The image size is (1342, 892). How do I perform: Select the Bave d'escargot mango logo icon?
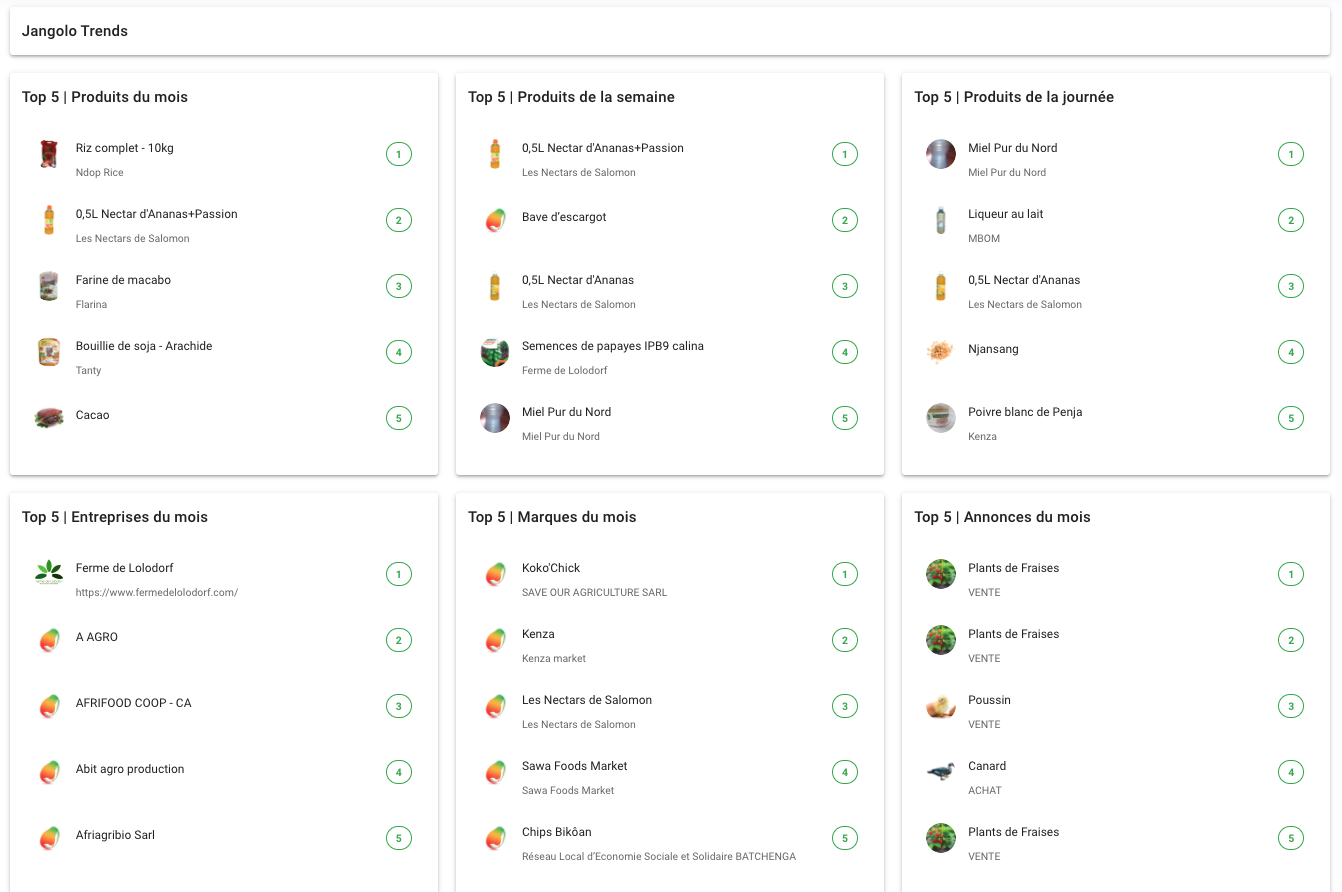(x=495, y=220)
